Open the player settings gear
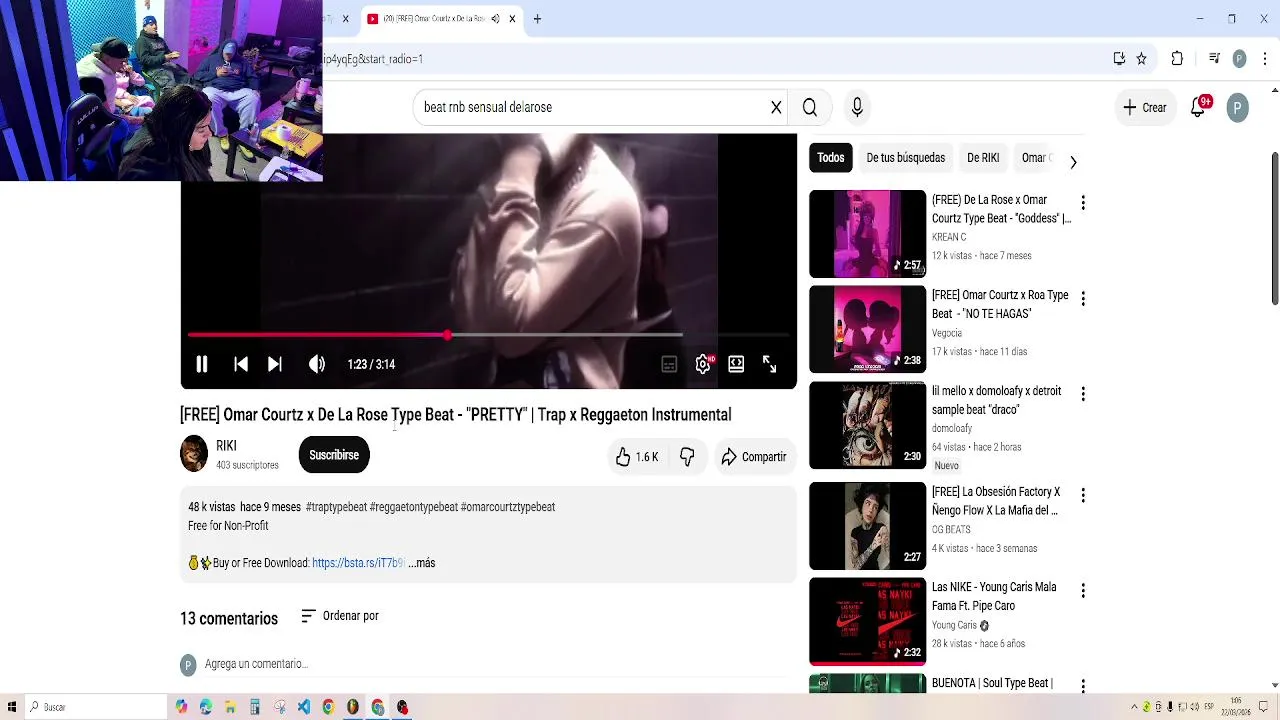Image resolution: width=1280 pixels, height=720 pixels. pos(703,365)
